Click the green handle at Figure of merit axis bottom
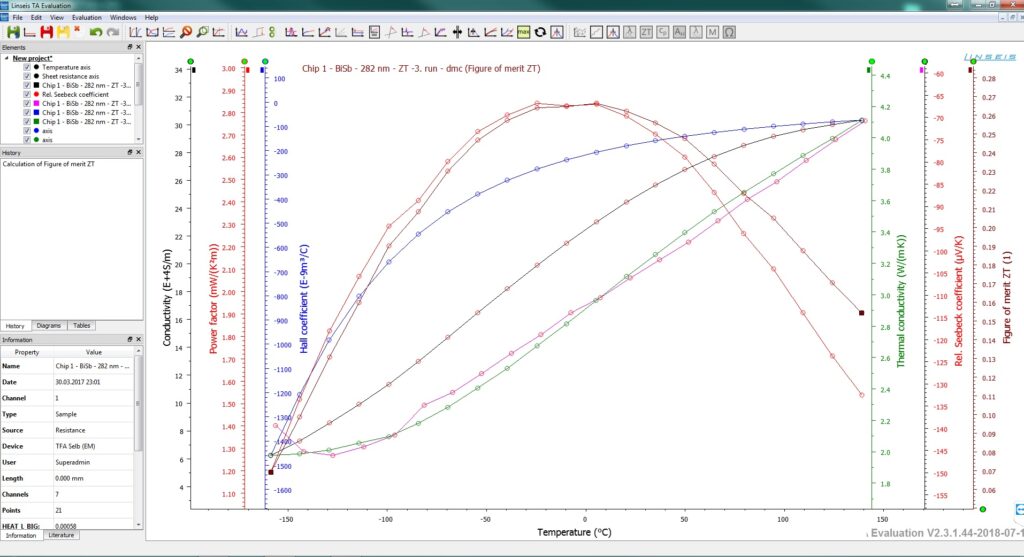The height and width of the screenshot is (557, 1024). tap(983, 509)
